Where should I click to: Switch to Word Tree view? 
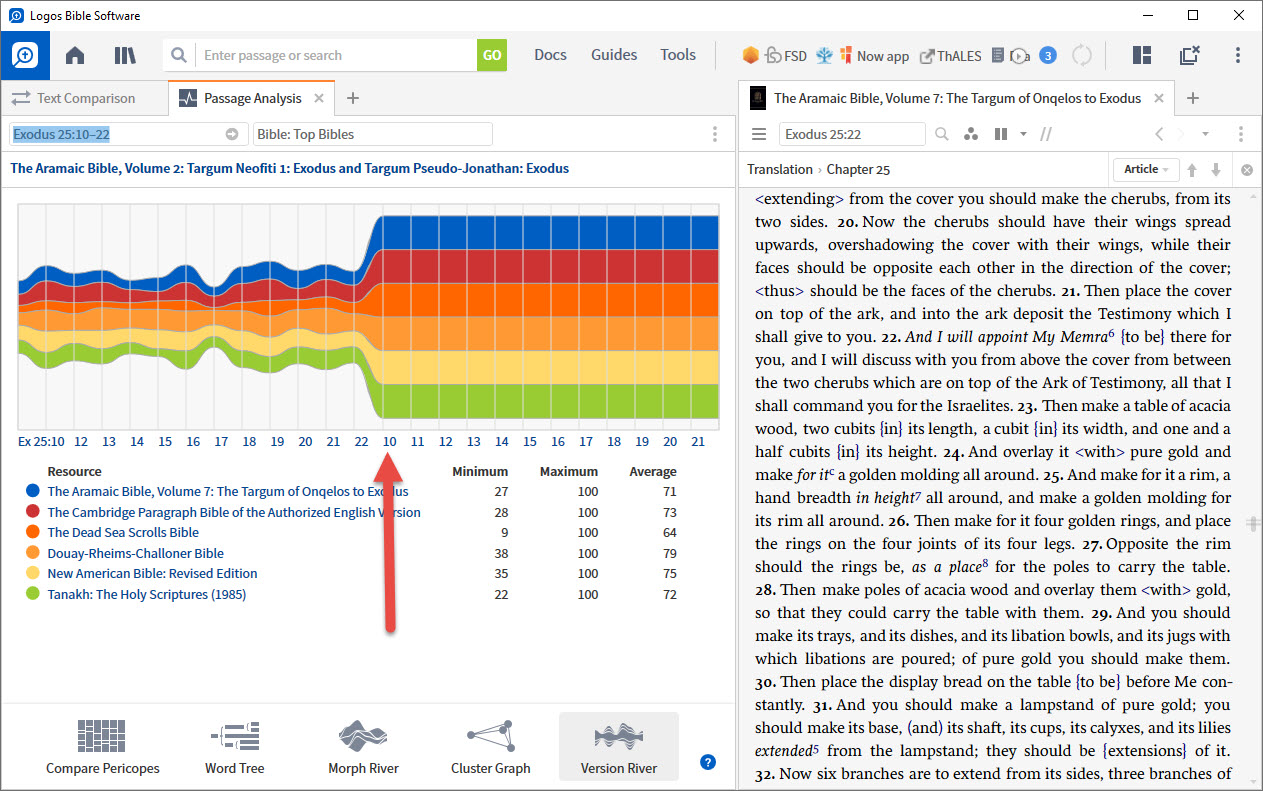tap(235, 746)
